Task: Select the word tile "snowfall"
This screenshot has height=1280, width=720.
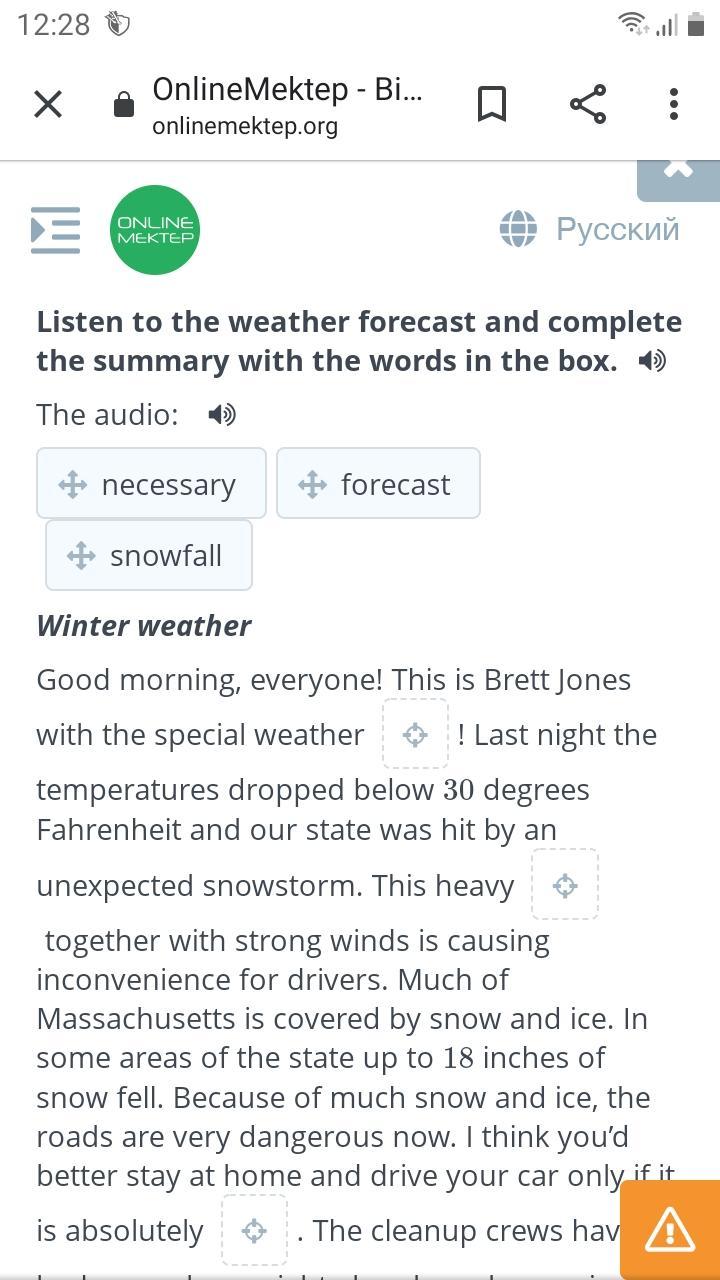Action: 149,555
